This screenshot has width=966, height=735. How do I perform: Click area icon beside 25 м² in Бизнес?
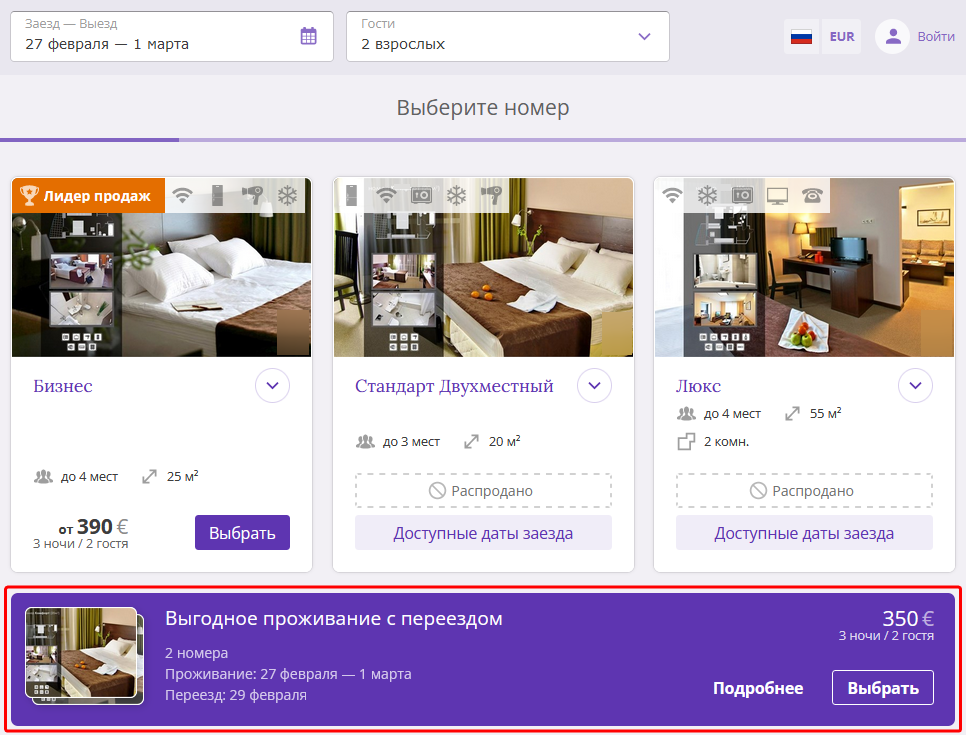click(149, 476)
